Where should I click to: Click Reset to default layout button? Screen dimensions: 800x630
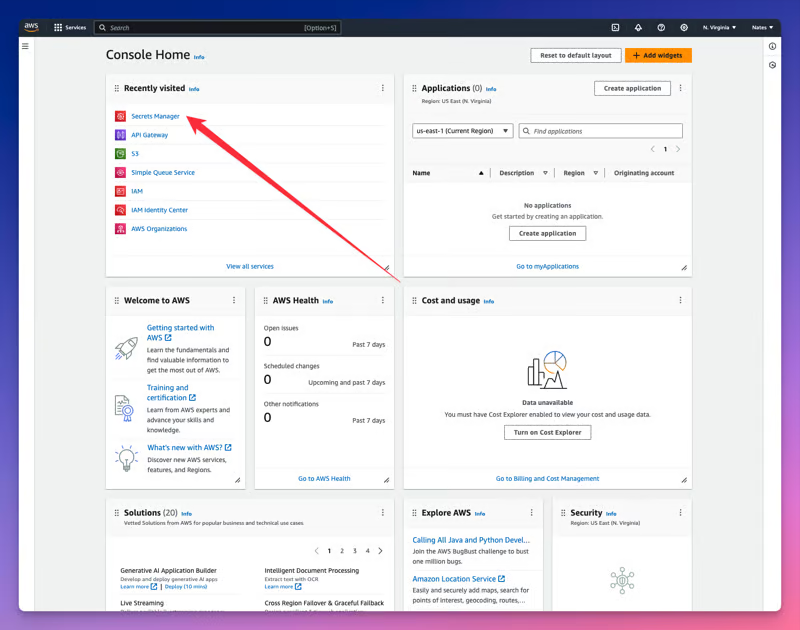pyautogui.click(x=576, y=55)
